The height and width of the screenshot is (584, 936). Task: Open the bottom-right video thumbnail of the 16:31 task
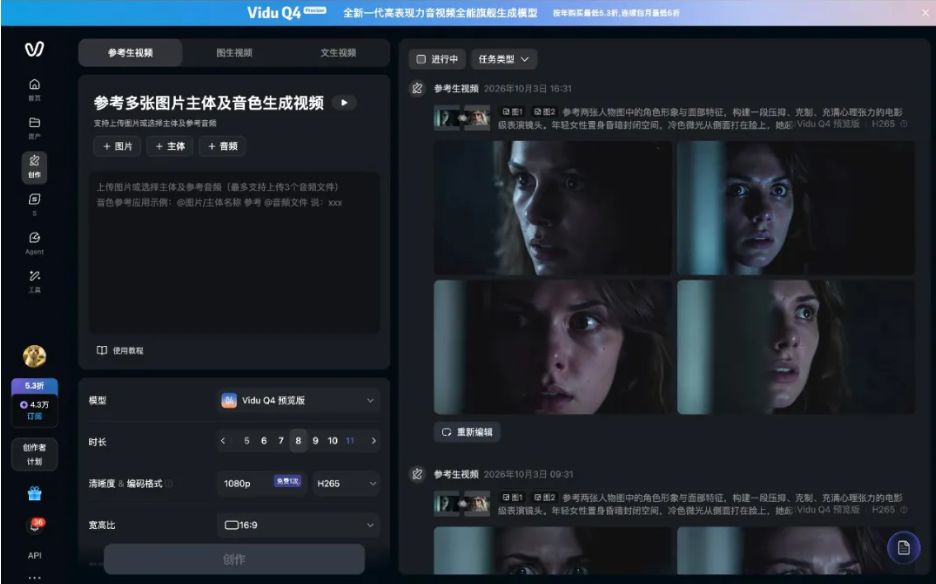[796, 347]
